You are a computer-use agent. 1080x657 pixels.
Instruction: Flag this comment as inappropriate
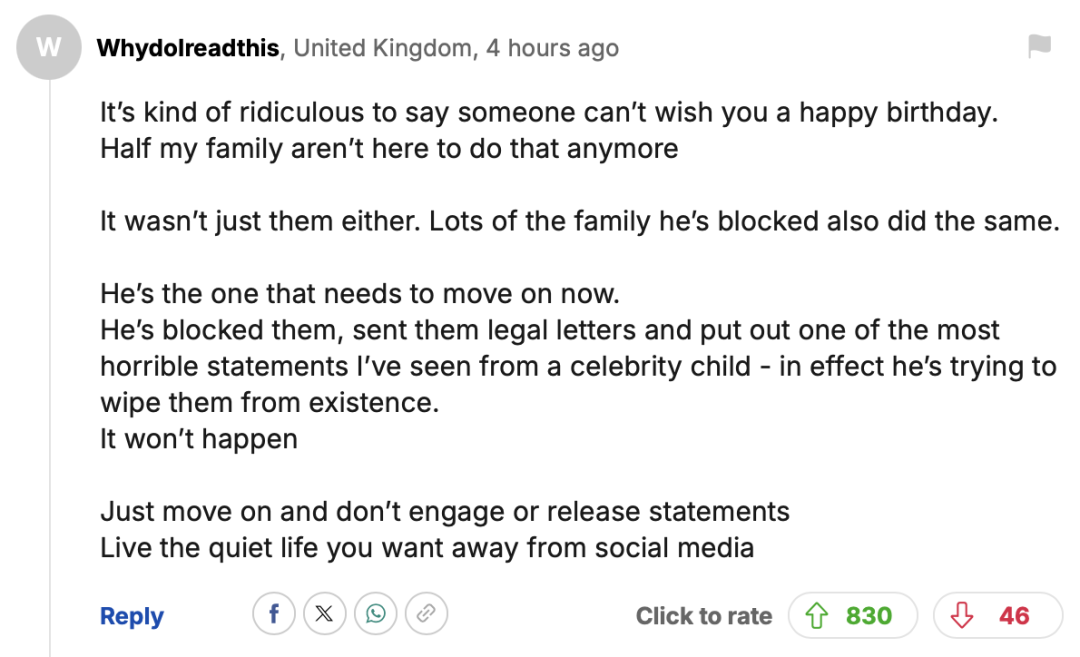coord(1040,46)
